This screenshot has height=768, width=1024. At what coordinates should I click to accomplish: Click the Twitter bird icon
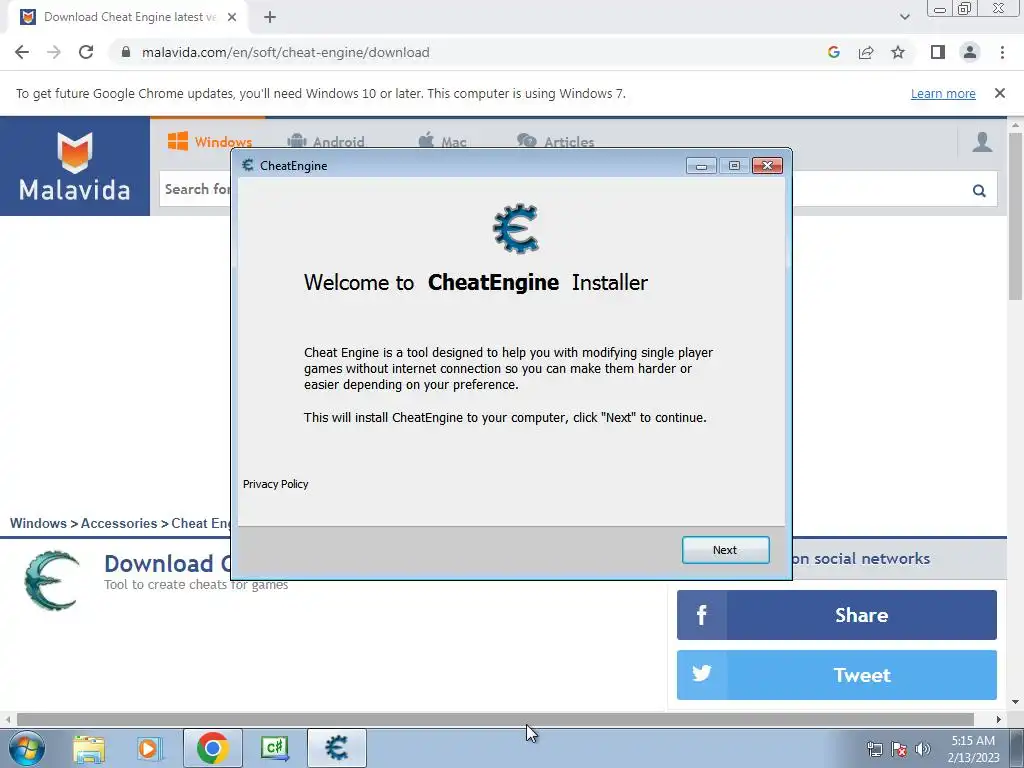(x=701, y=674)
